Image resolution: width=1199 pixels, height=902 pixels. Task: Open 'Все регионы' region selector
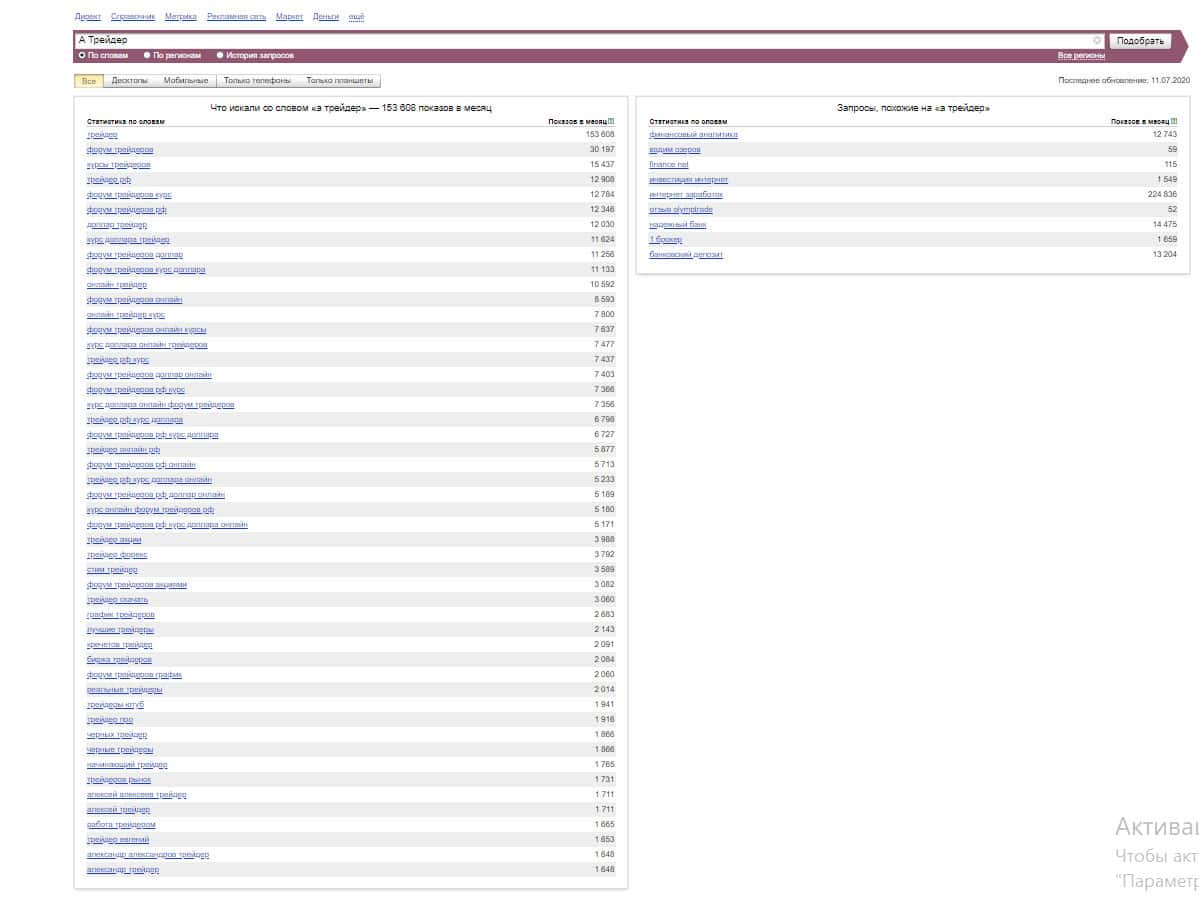(1081, 56)
